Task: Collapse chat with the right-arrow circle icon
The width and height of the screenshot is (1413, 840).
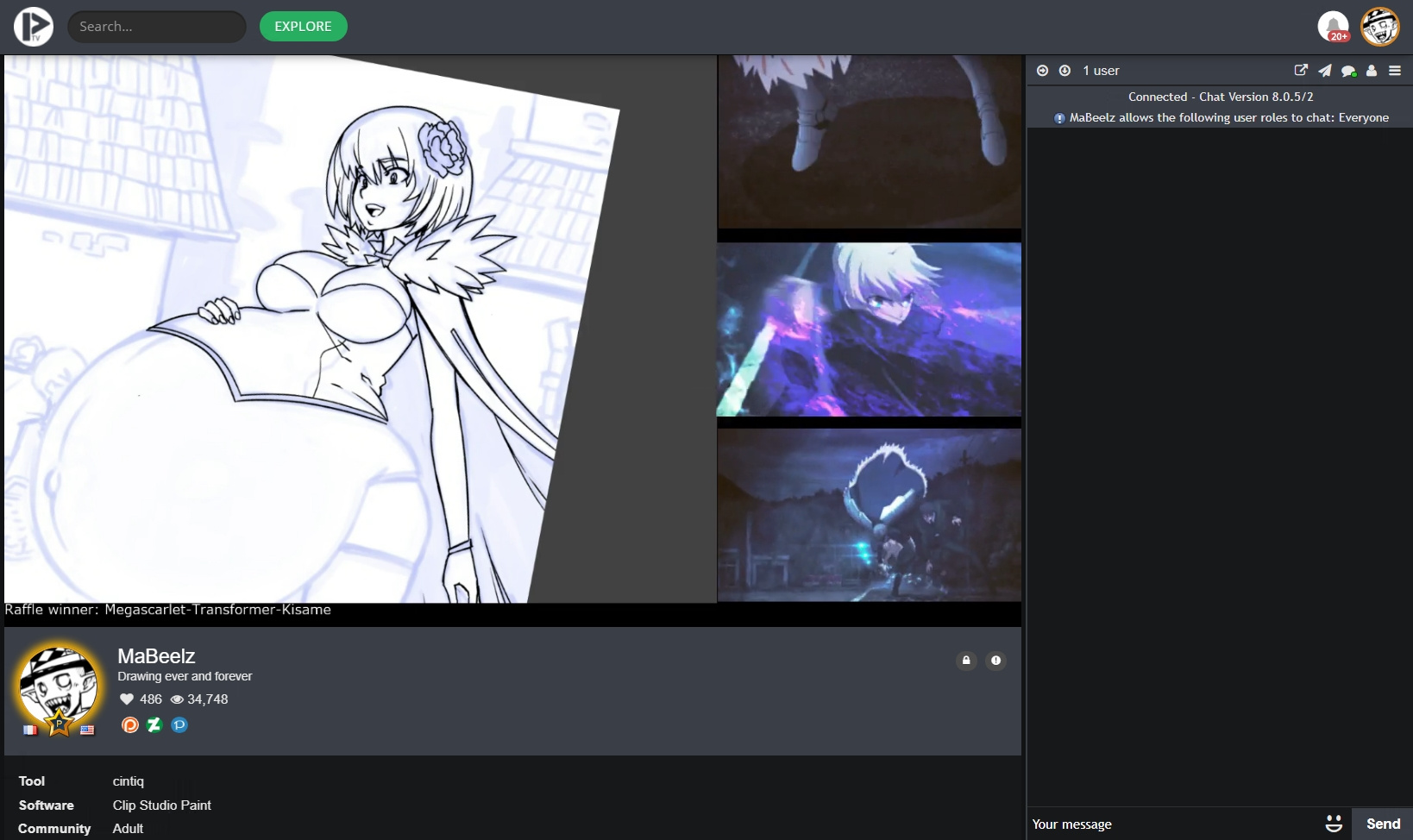Action: pyautogui.click(x=1042, y=71)
